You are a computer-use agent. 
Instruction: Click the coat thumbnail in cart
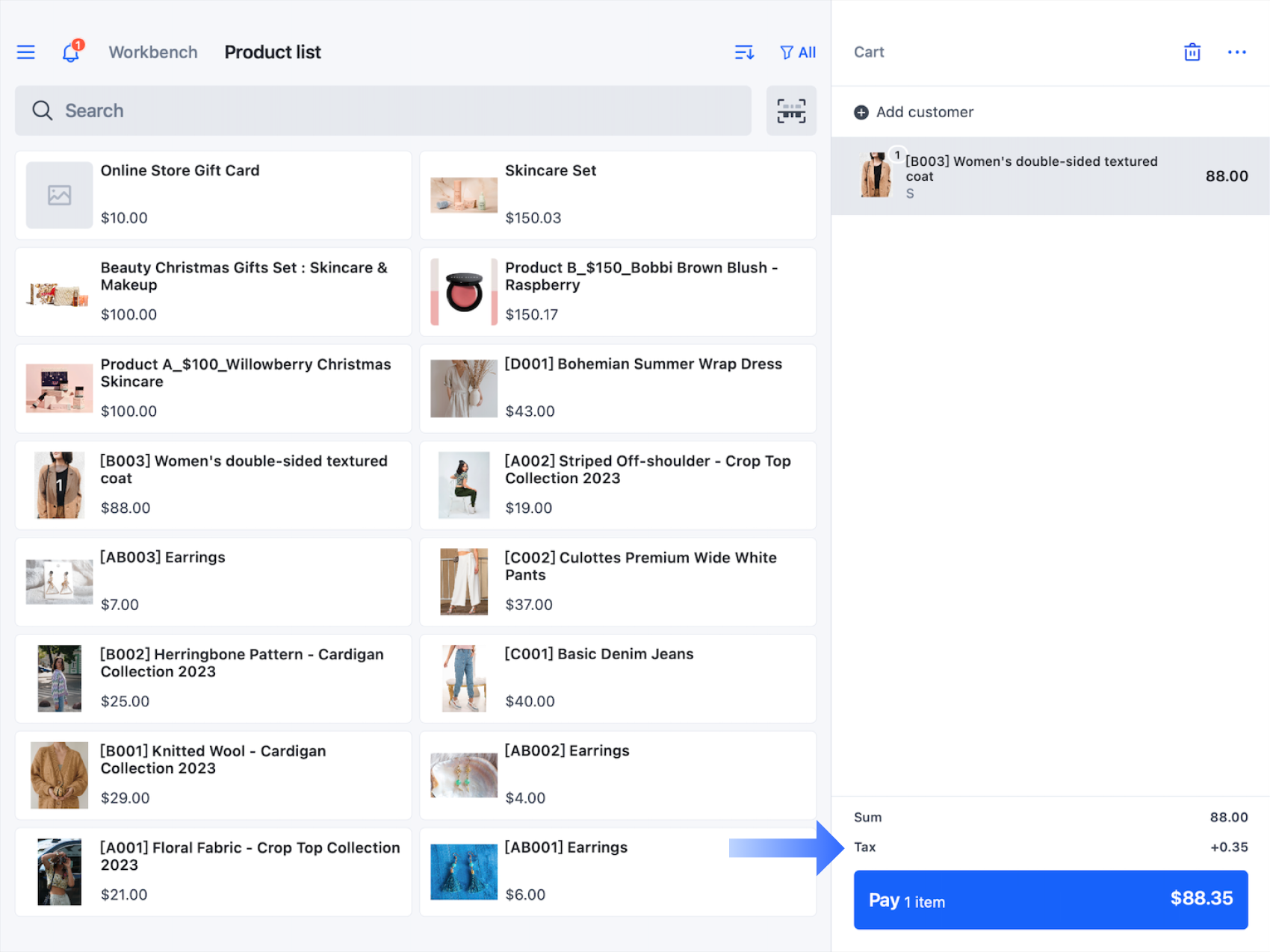click(x=876, y=175)
